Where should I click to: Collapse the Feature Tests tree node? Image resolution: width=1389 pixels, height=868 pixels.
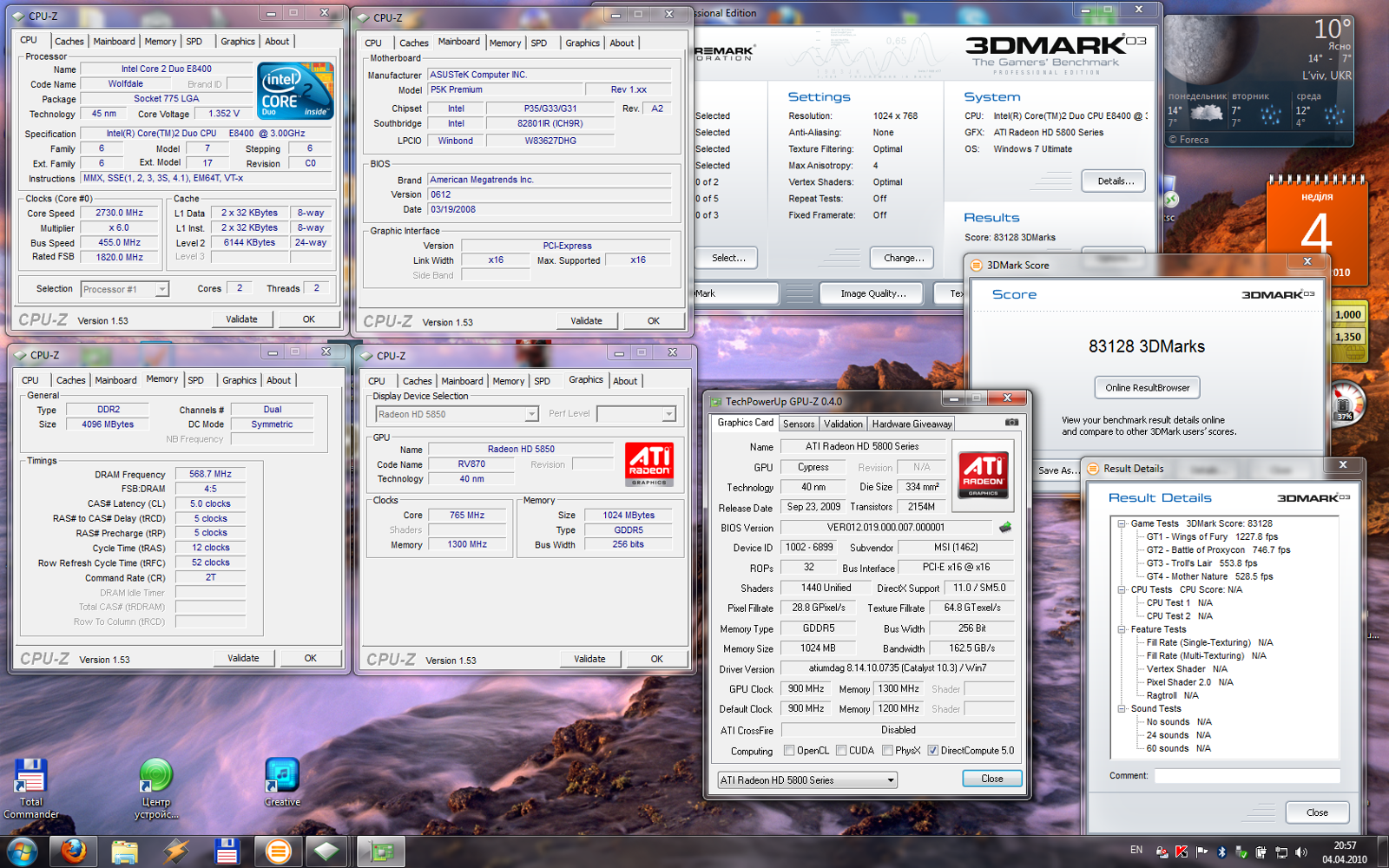point(1122,629)
